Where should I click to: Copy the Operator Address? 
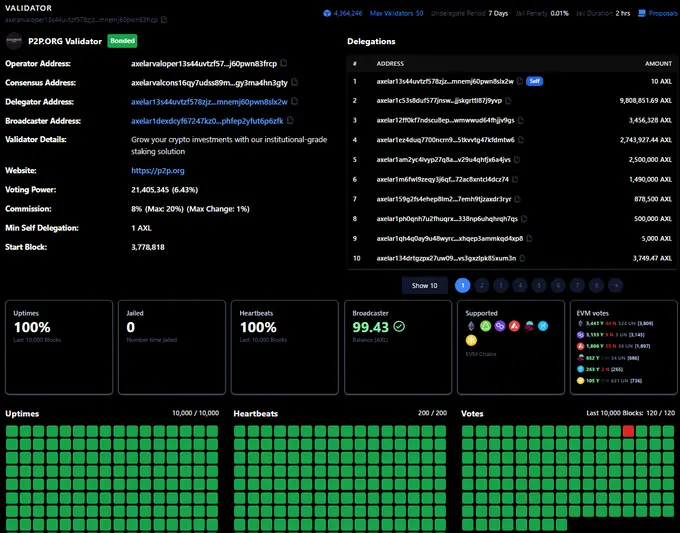tap(284, 63)
